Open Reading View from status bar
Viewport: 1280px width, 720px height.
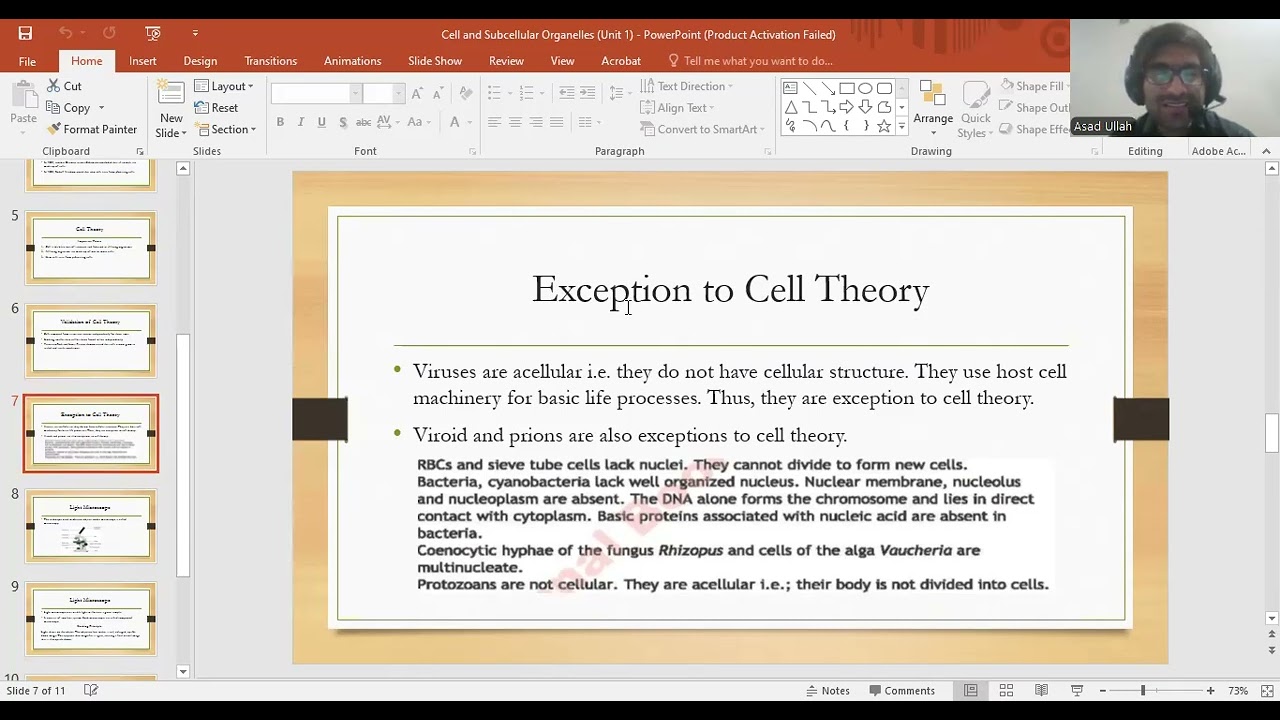[1041, 690]
